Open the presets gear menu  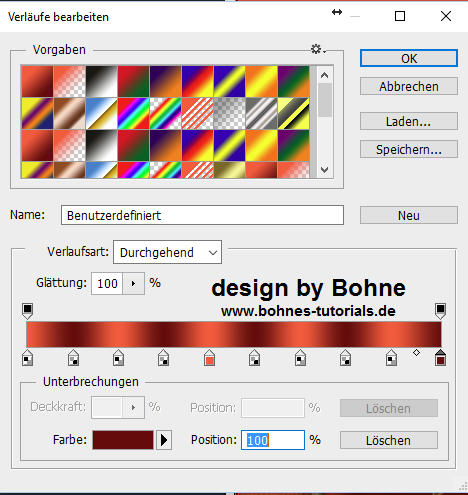click(318, 50)
